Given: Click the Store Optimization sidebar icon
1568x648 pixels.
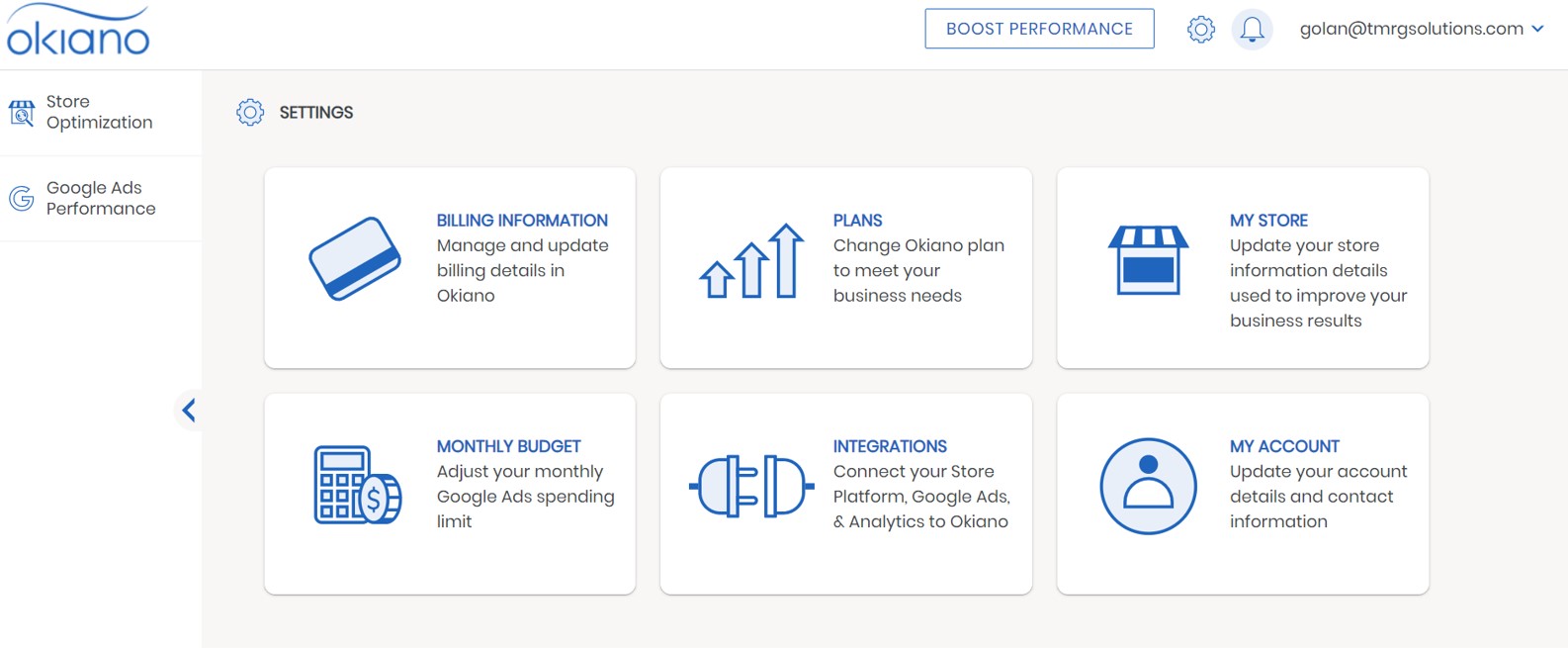Looking at the screenshot, I should 22,113.
